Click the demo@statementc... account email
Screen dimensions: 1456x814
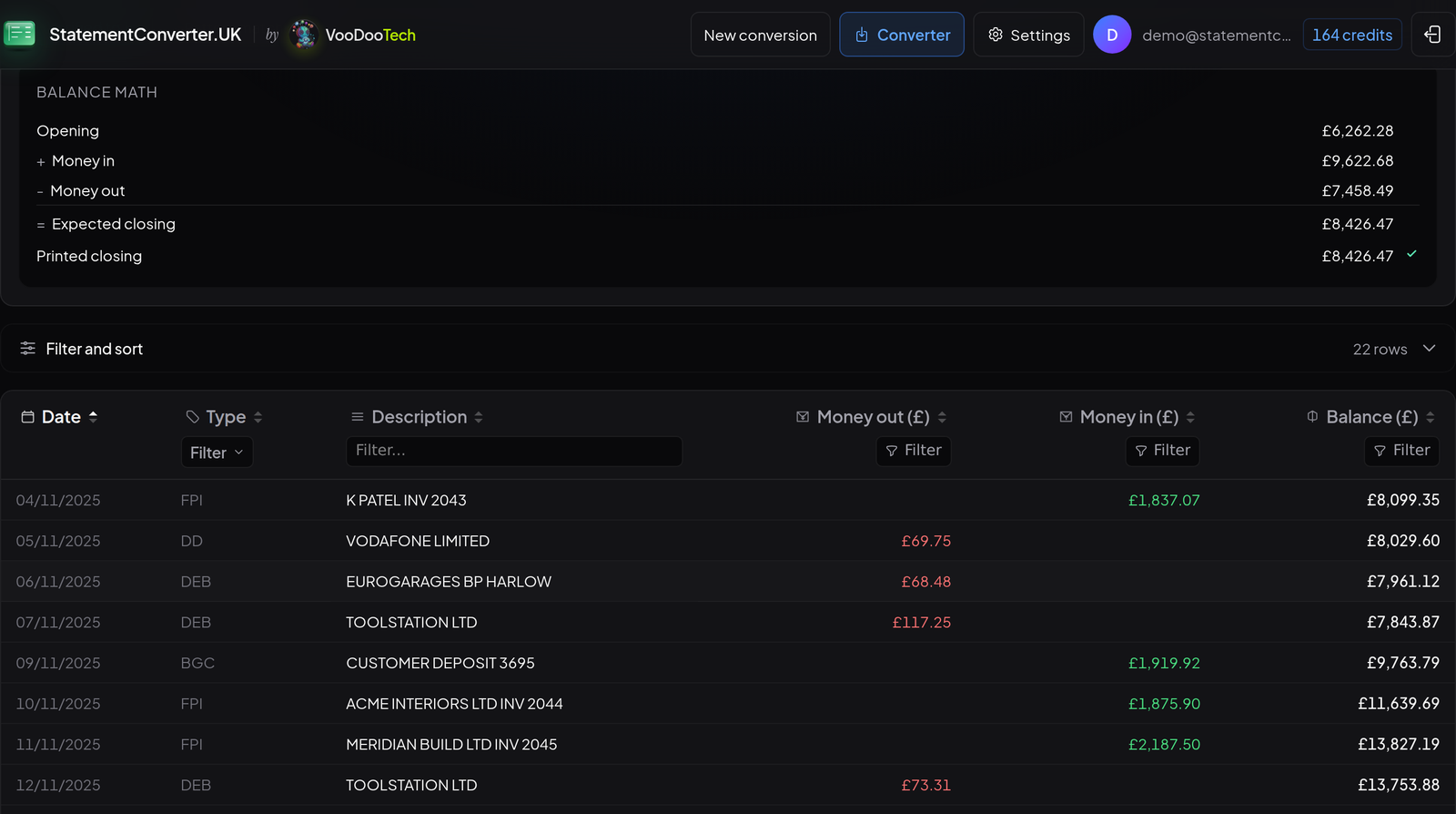pyautogui.click(x=1217, y=36)
